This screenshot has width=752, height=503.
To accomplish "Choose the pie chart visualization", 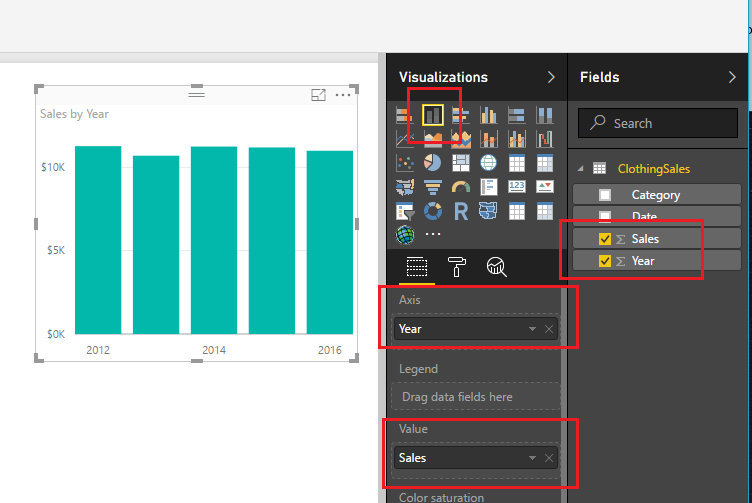I will (433, 162).
